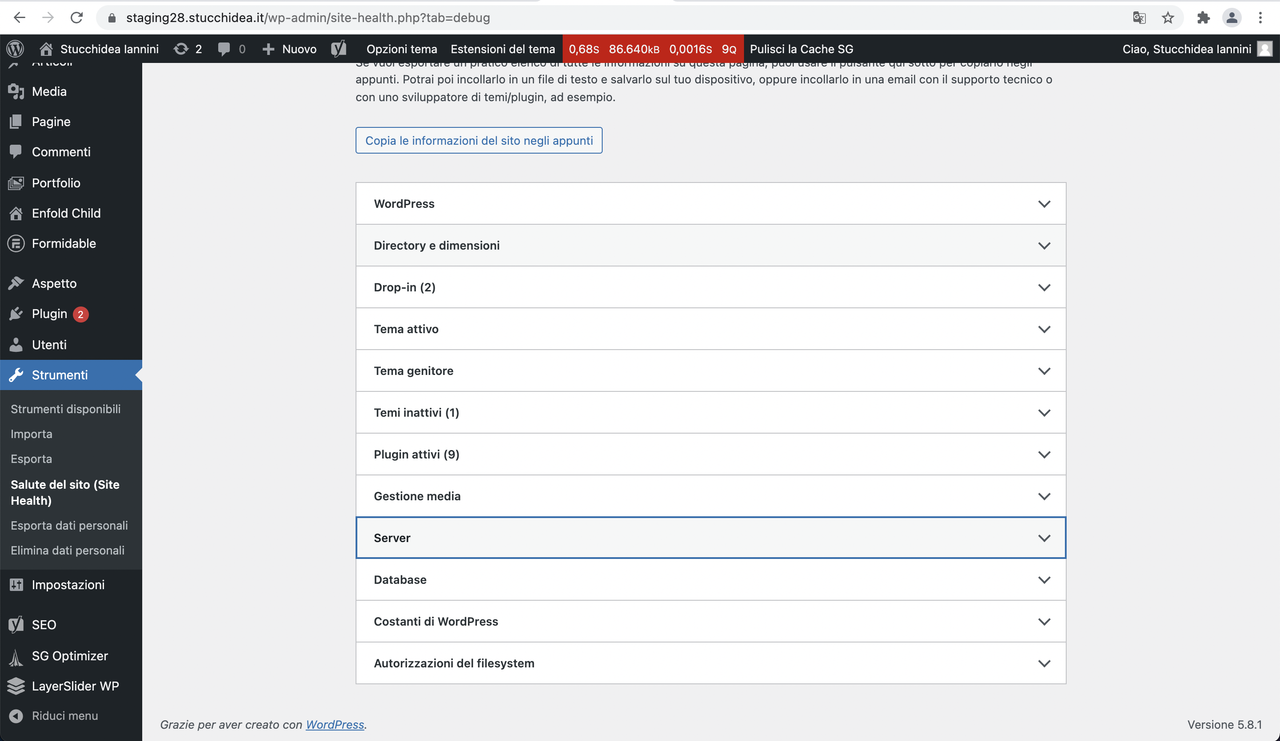Expand the Server section chevron

1044,538
